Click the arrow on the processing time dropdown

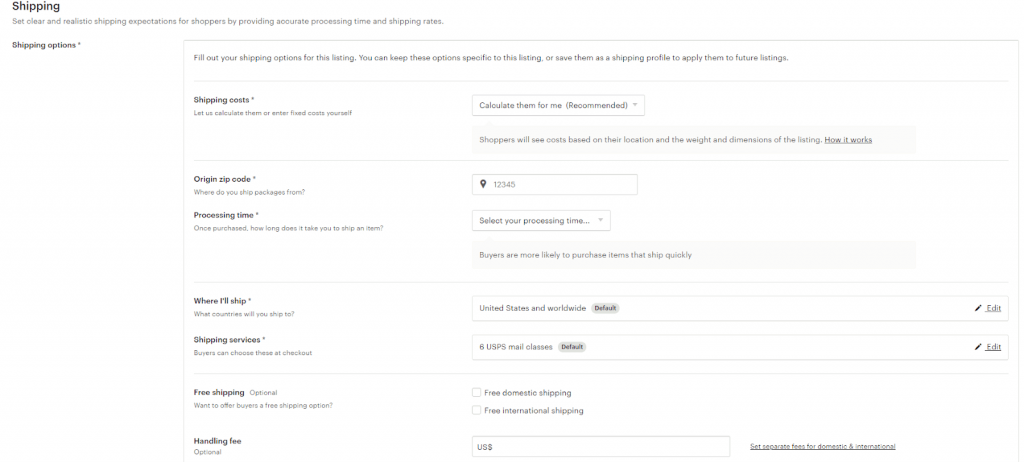pos(601,220)
